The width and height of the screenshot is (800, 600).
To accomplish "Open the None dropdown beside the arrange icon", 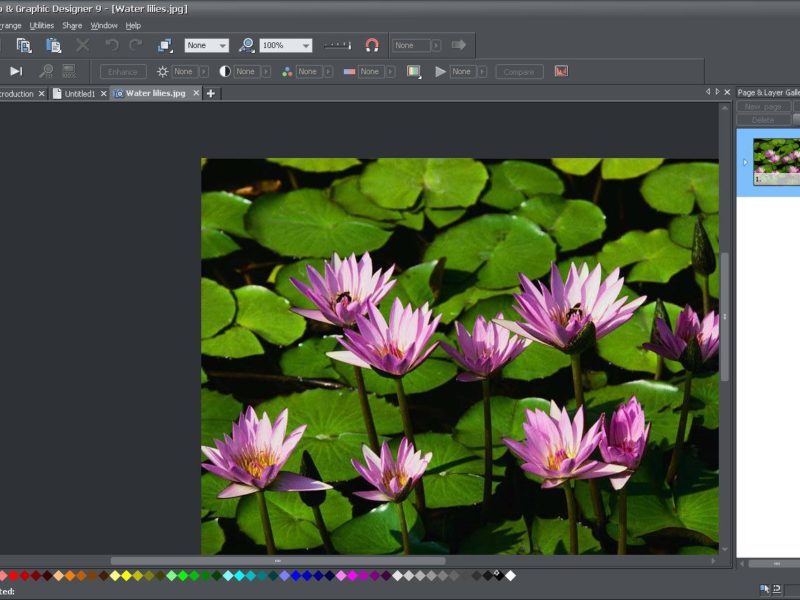I will [221, 45].
